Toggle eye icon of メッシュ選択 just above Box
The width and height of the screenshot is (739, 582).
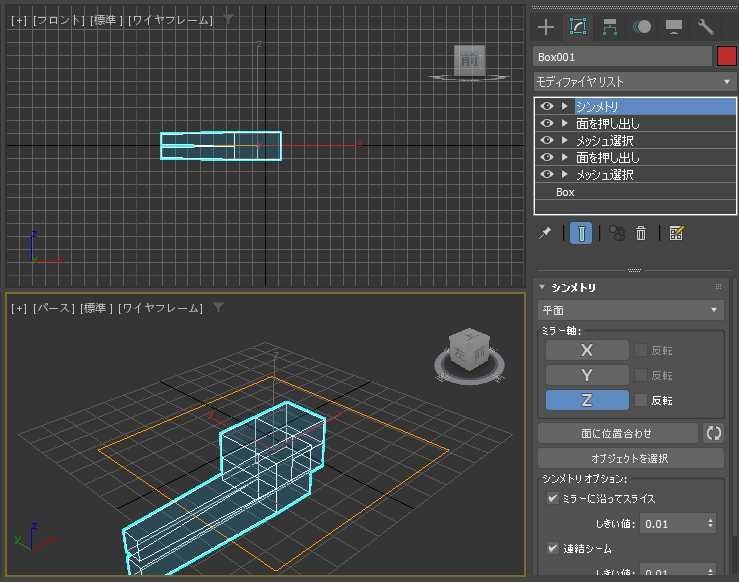pyautogui.click(x=547, y=174)
